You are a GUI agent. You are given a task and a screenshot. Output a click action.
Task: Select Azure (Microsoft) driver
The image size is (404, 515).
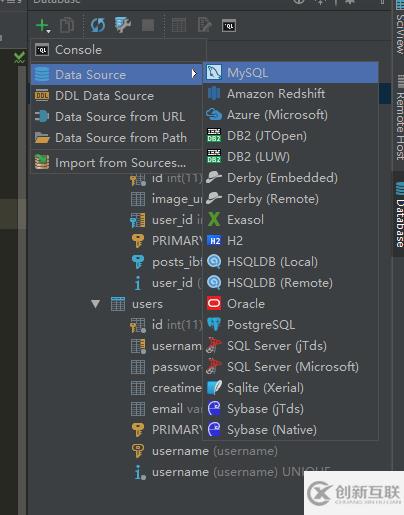pyautogui.click(x=291, y=115)
